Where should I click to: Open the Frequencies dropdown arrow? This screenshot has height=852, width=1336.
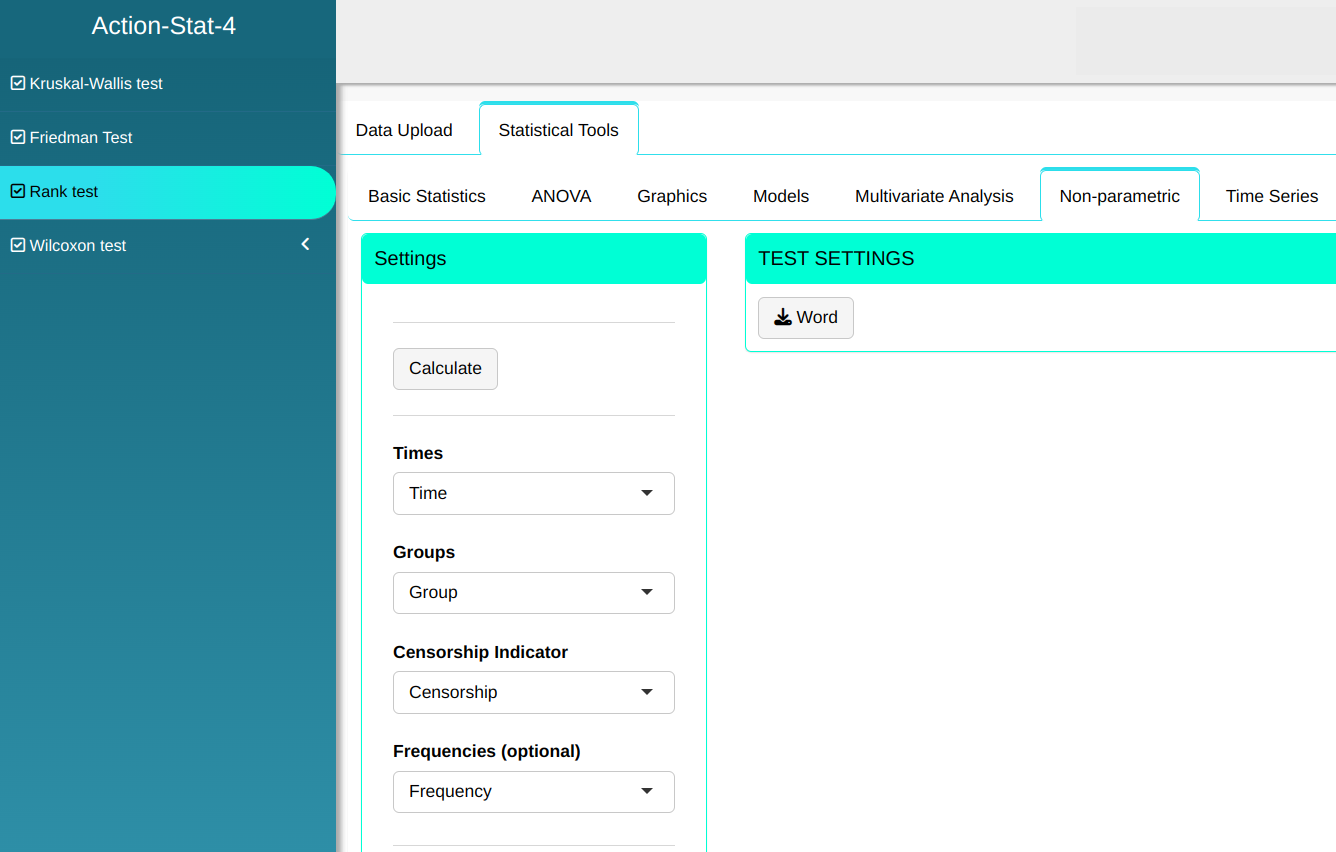647,792
